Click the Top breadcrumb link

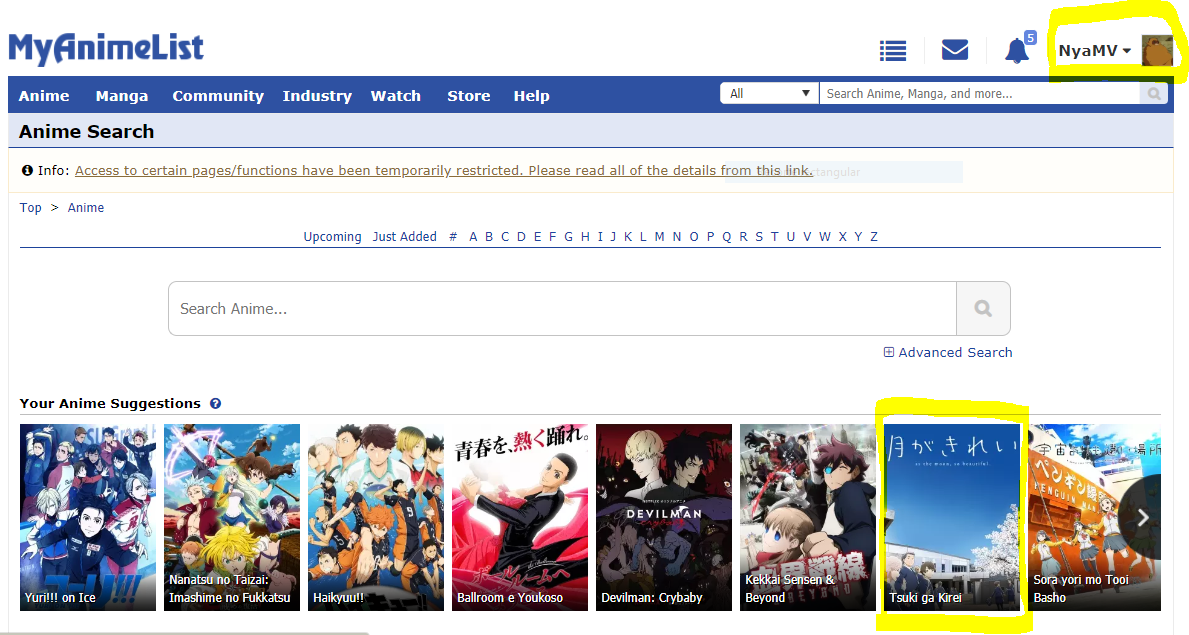point(31,208)
